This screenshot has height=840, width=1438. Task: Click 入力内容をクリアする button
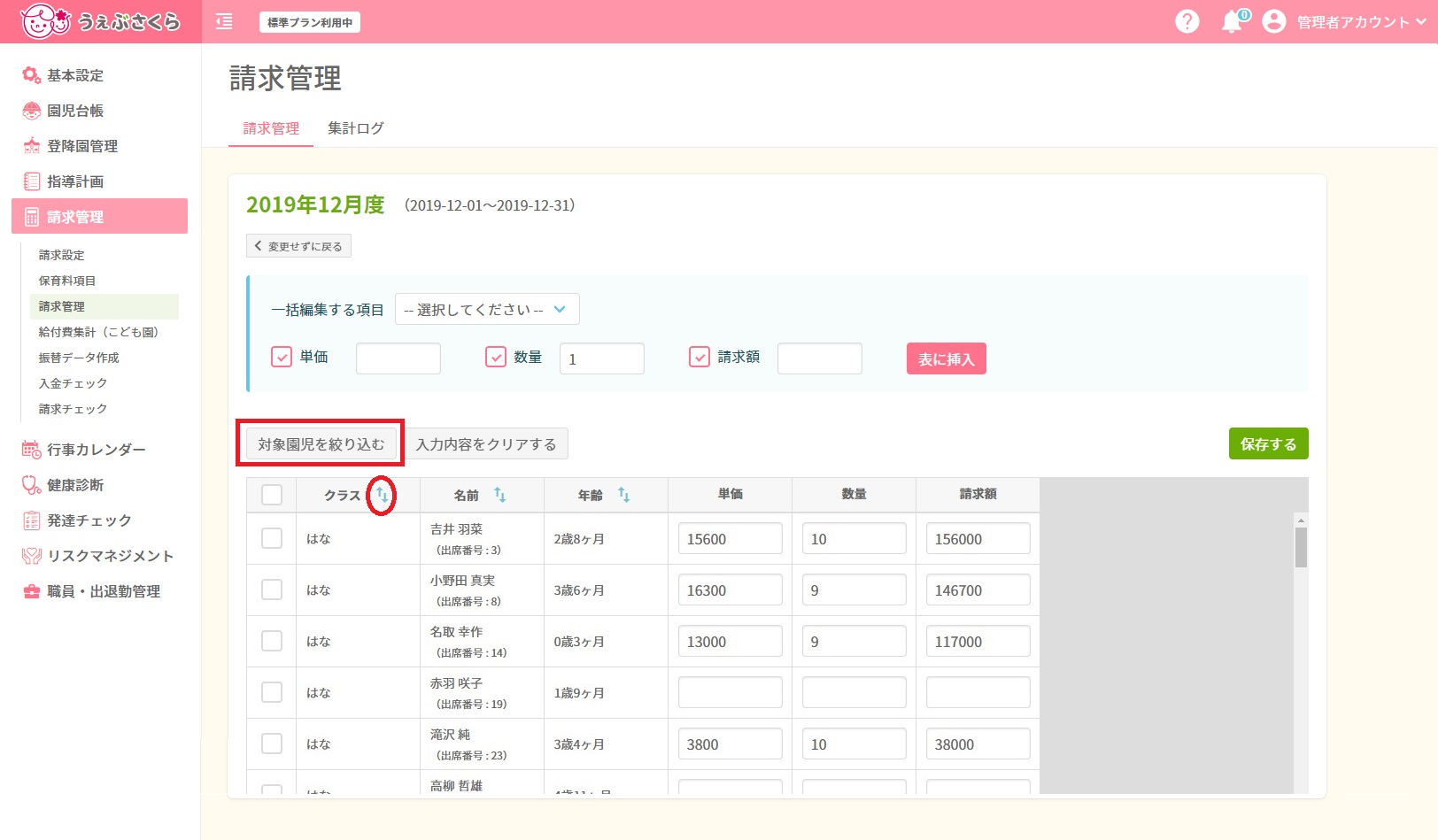(486, 444)
